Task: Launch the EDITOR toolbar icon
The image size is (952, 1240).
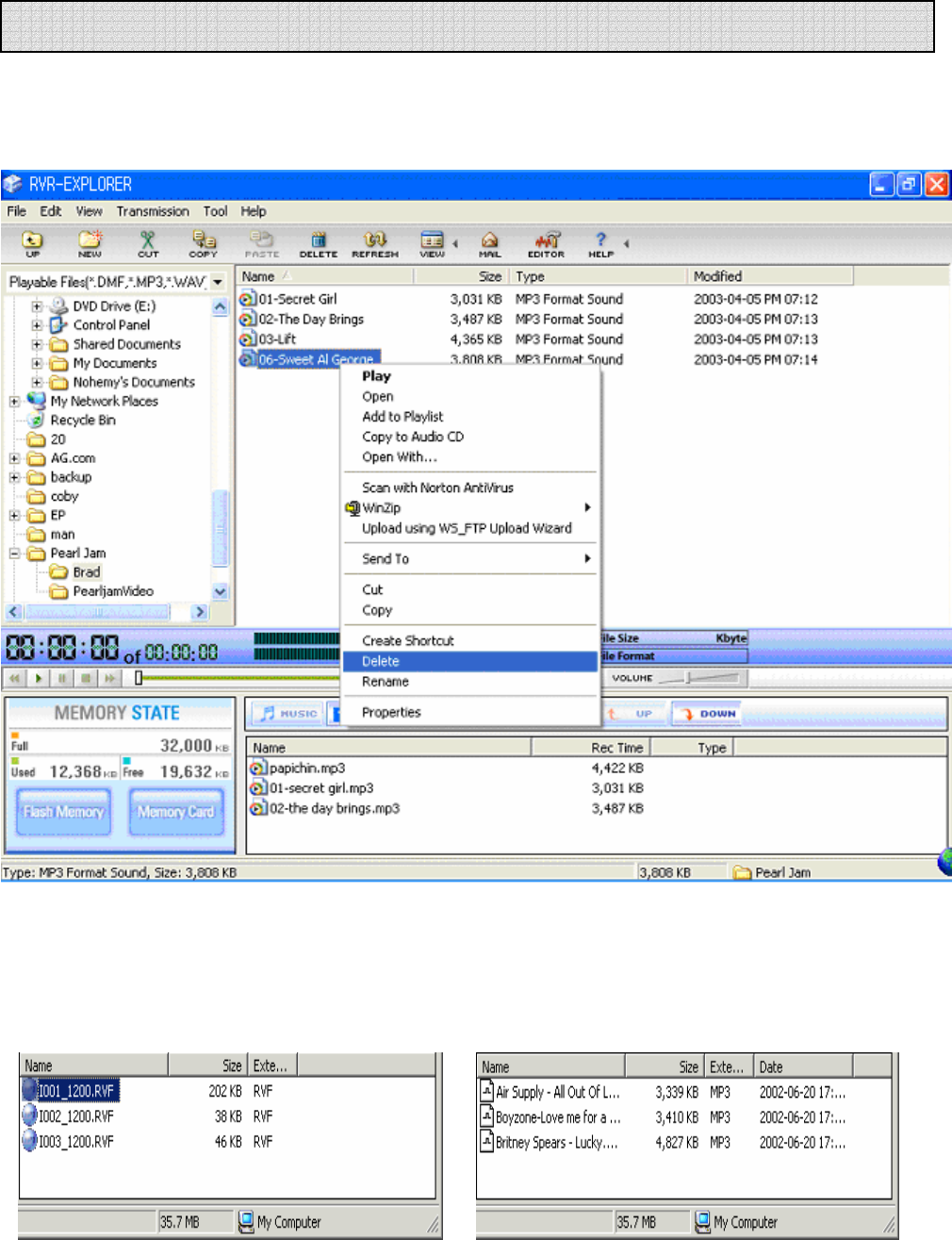Action: point(546,243)
